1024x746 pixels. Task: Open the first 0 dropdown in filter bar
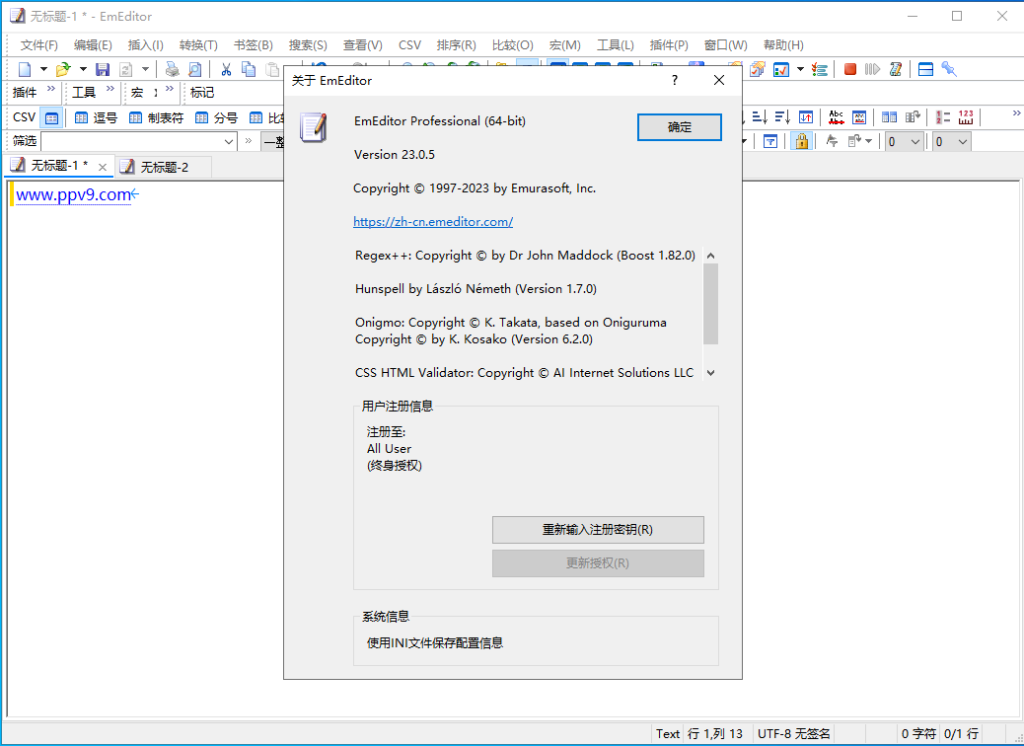[x=914, y=142]
